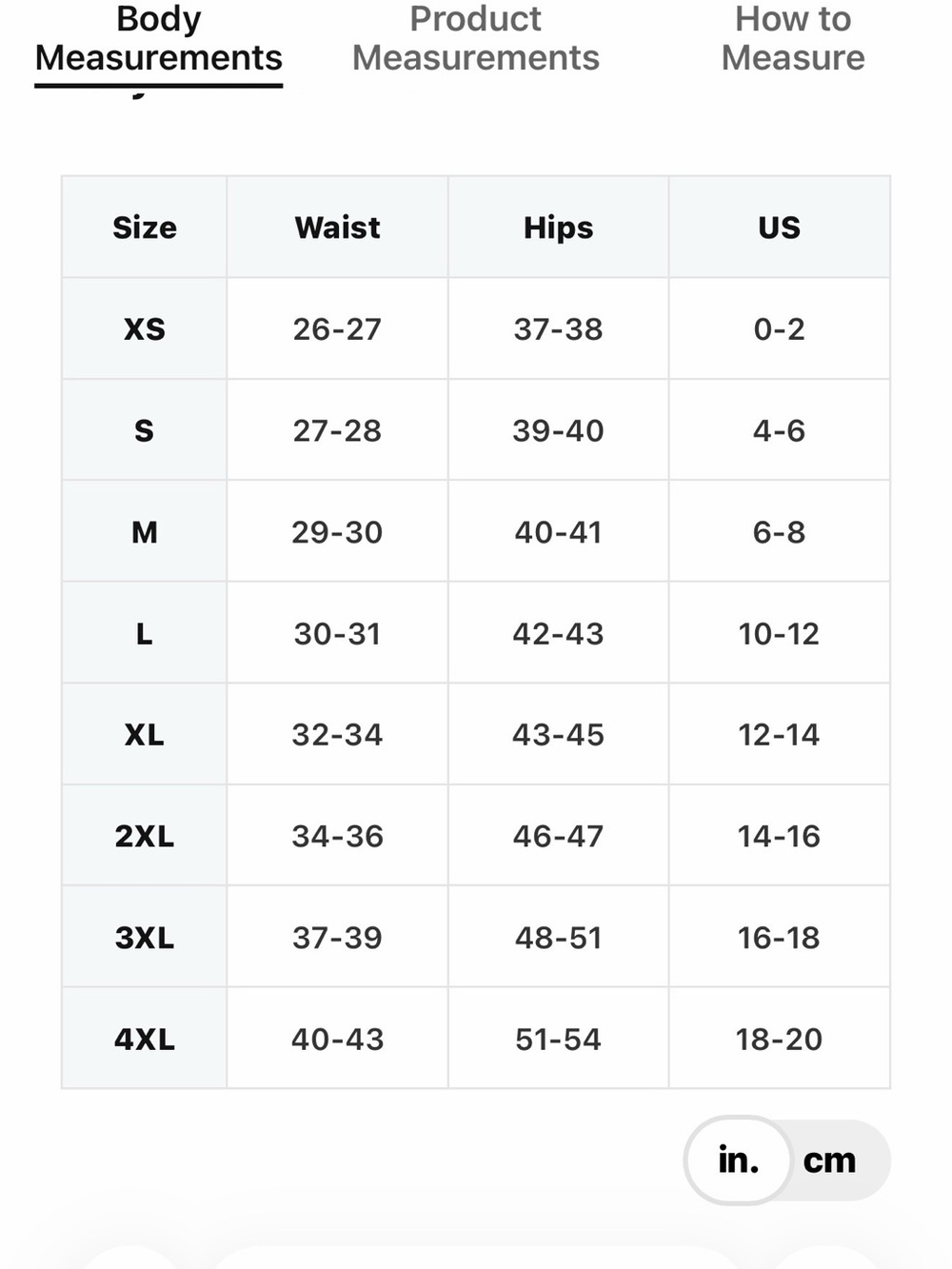Click the Hips column header

click(558, 228)
